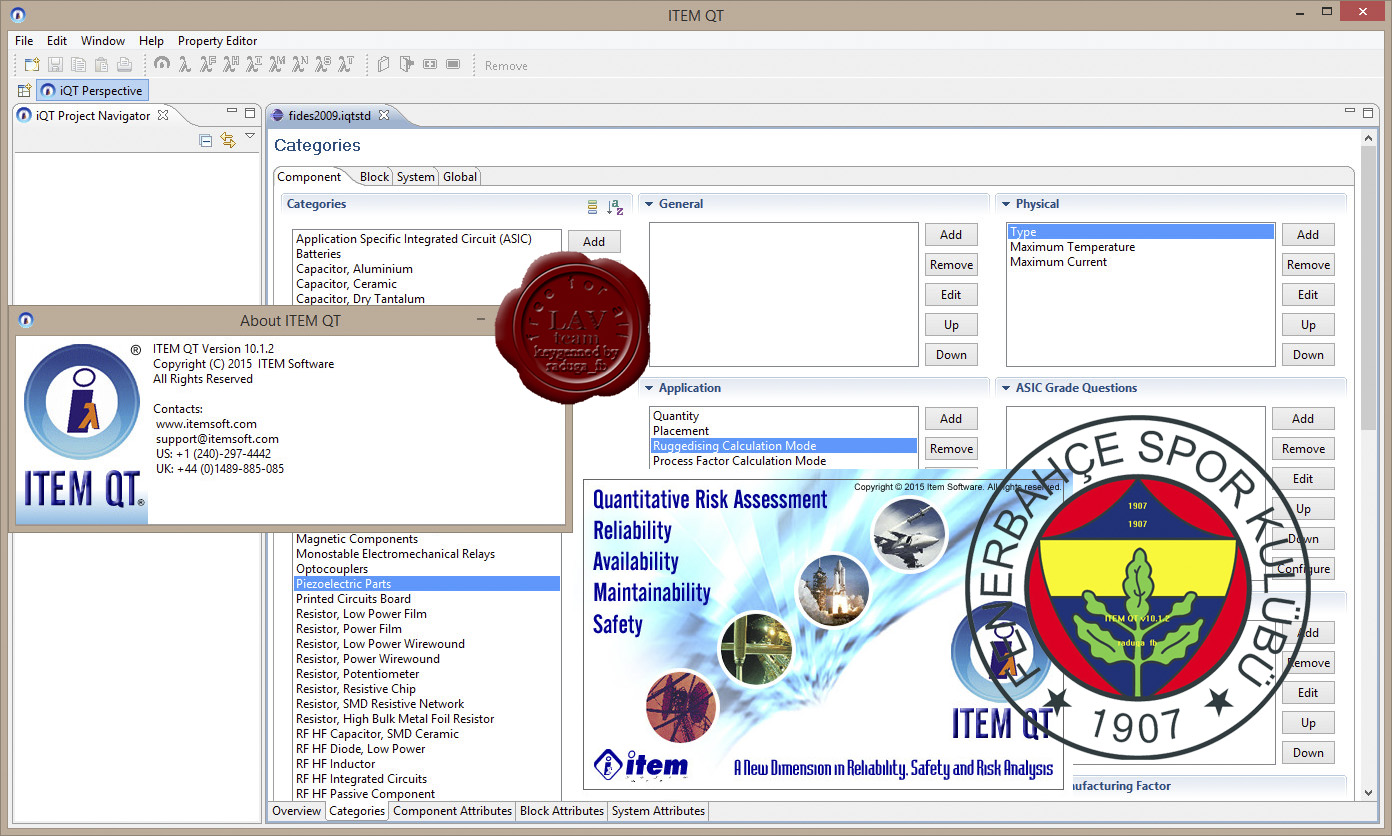This screenshot has height=836, width=1392.
Task: Open the Property Editor menu
Action: point(217,41)
